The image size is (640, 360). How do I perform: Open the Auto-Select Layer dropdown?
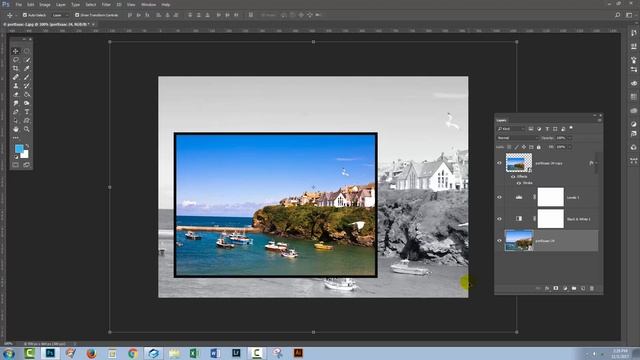click(60, 15)
